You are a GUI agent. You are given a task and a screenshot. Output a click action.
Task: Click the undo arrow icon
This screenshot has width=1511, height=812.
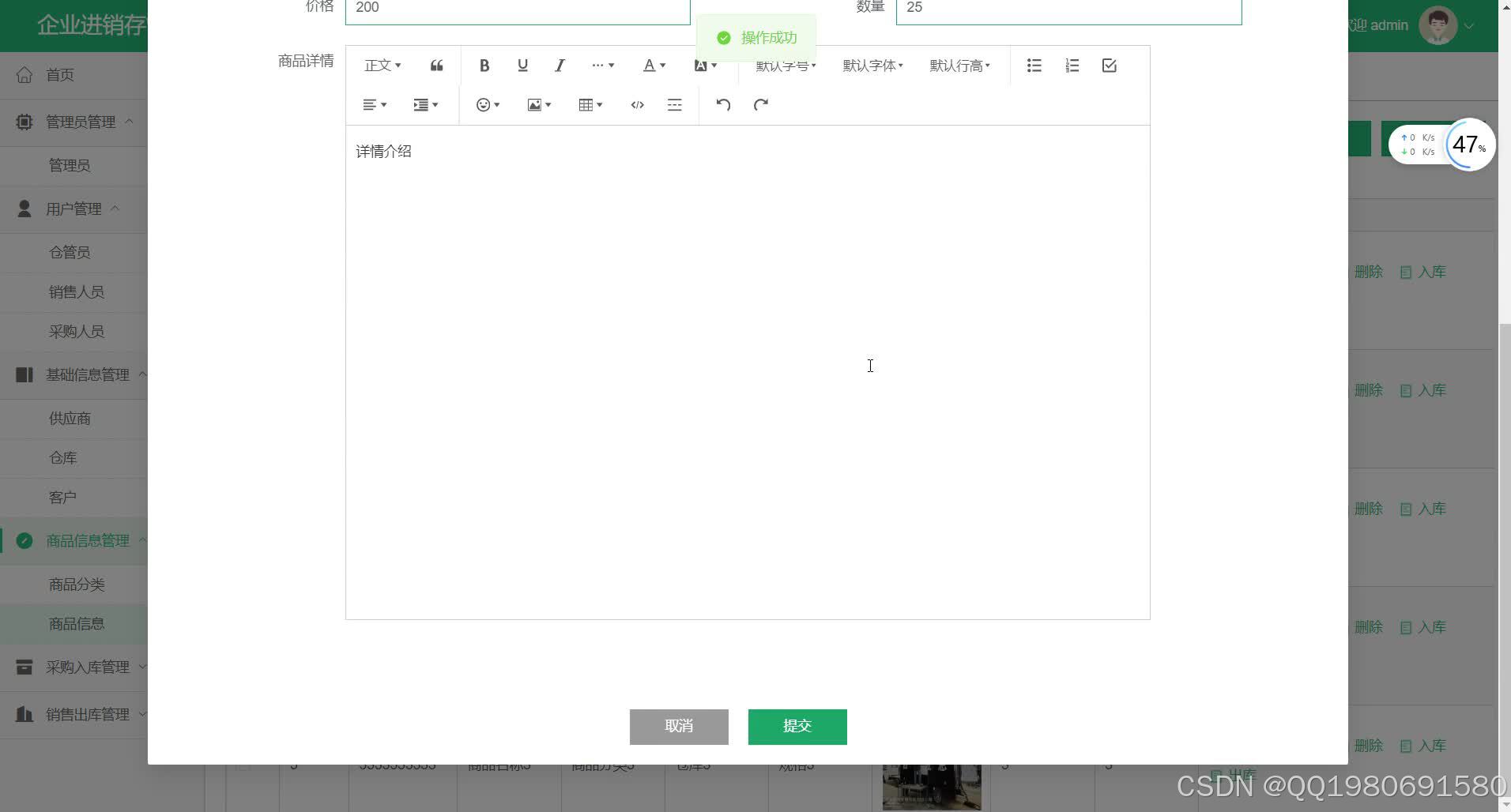click(x=722, y=104)
